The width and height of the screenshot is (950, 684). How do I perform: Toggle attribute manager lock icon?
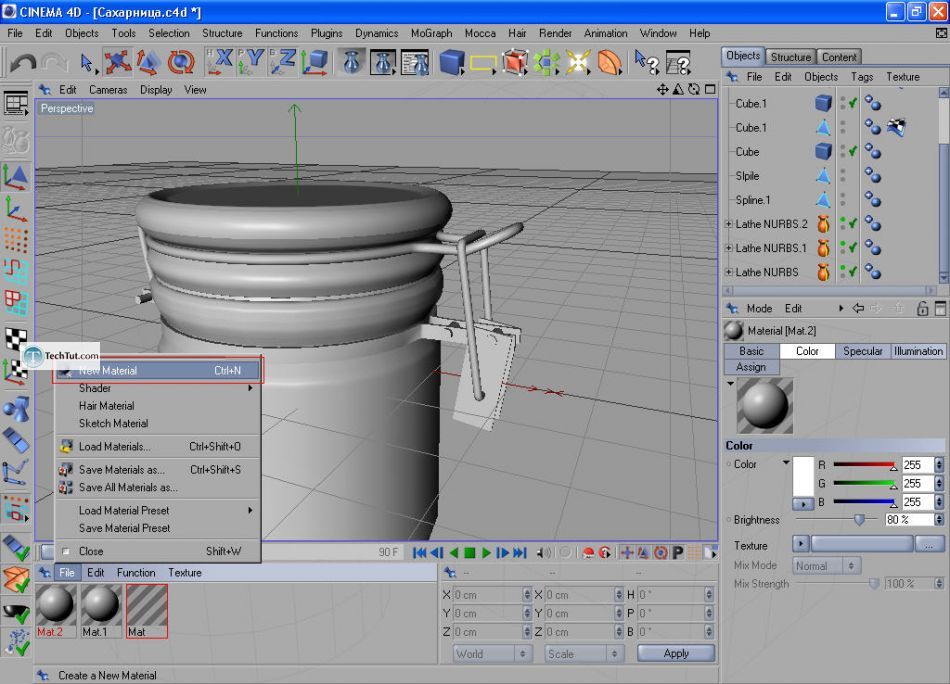point(922,308)
